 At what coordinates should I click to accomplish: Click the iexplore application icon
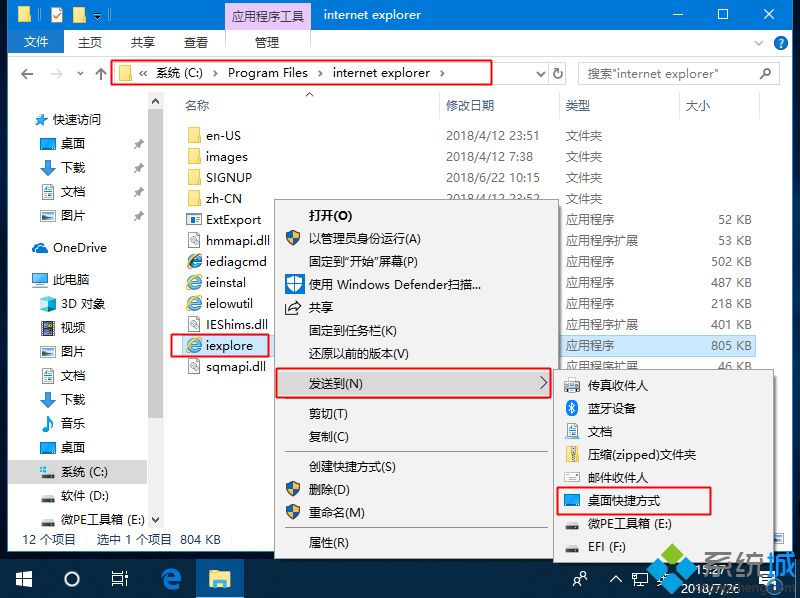194,345
